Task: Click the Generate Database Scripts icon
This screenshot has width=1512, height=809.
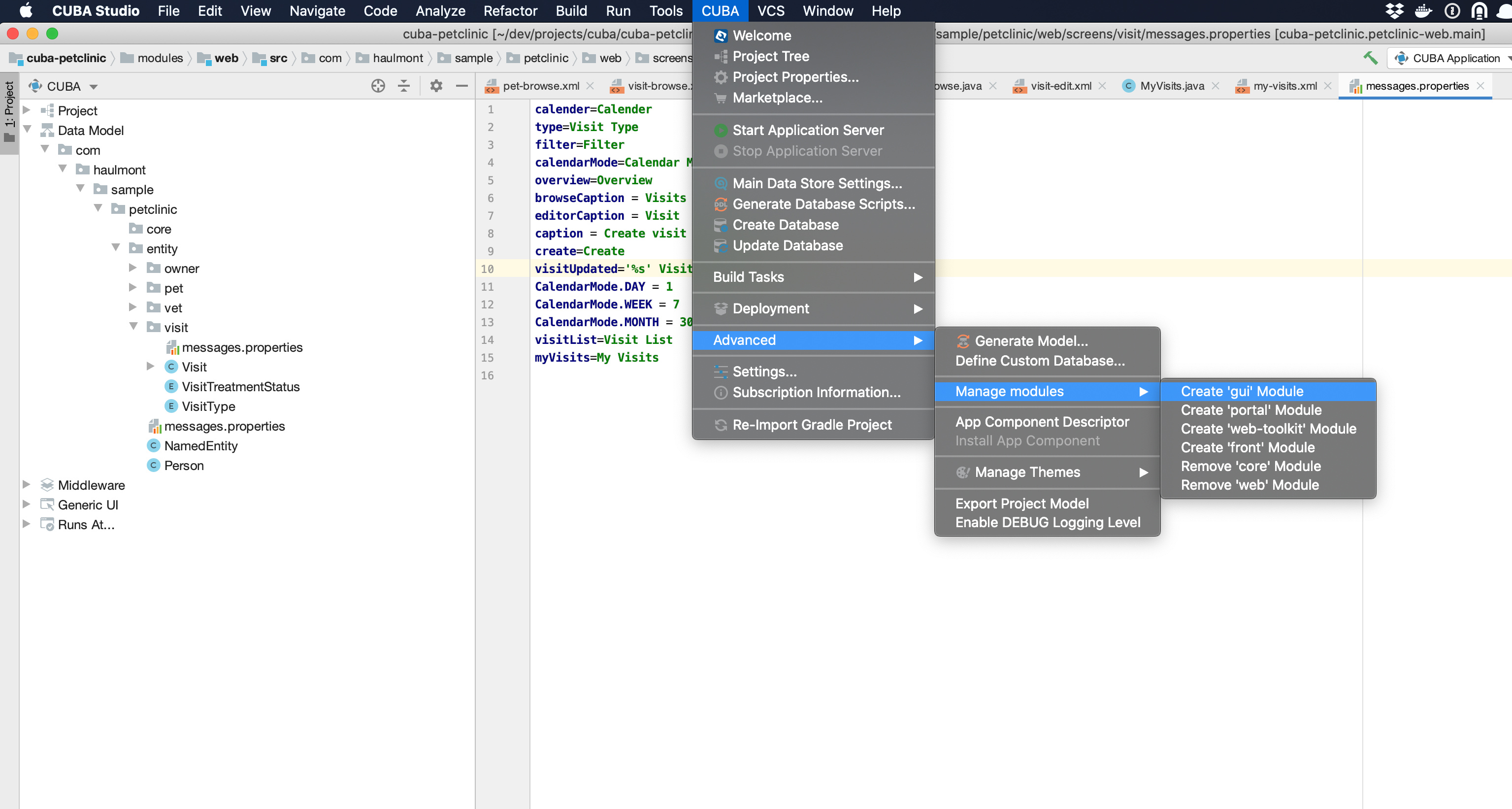Action: (x=721, y=204)
